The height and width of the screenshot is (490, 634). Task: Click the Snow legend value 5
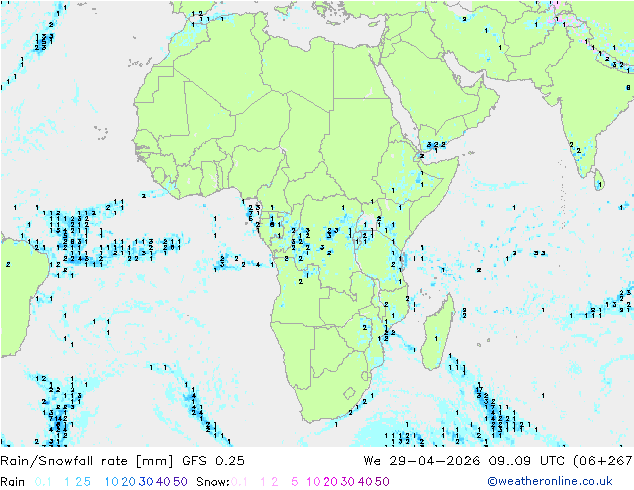click(295, 482)
